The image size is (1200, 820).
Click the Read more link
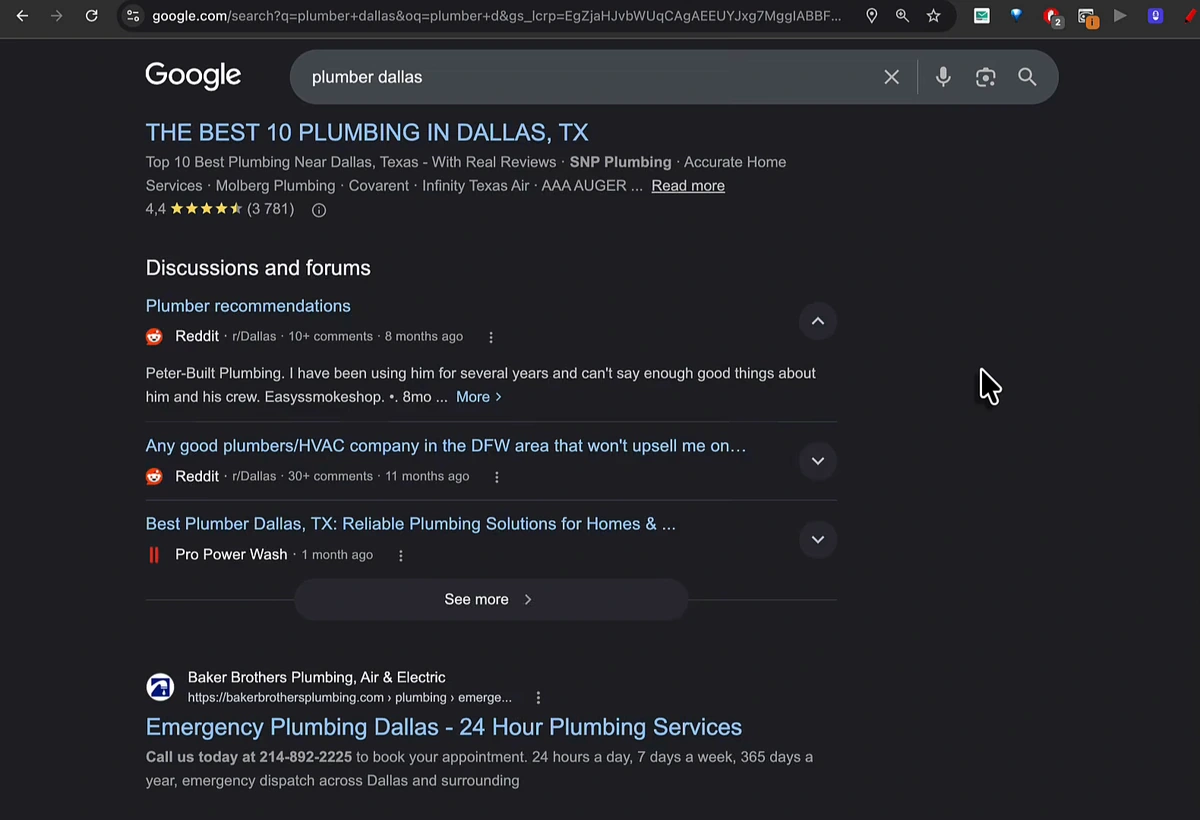tap(688, 186)
